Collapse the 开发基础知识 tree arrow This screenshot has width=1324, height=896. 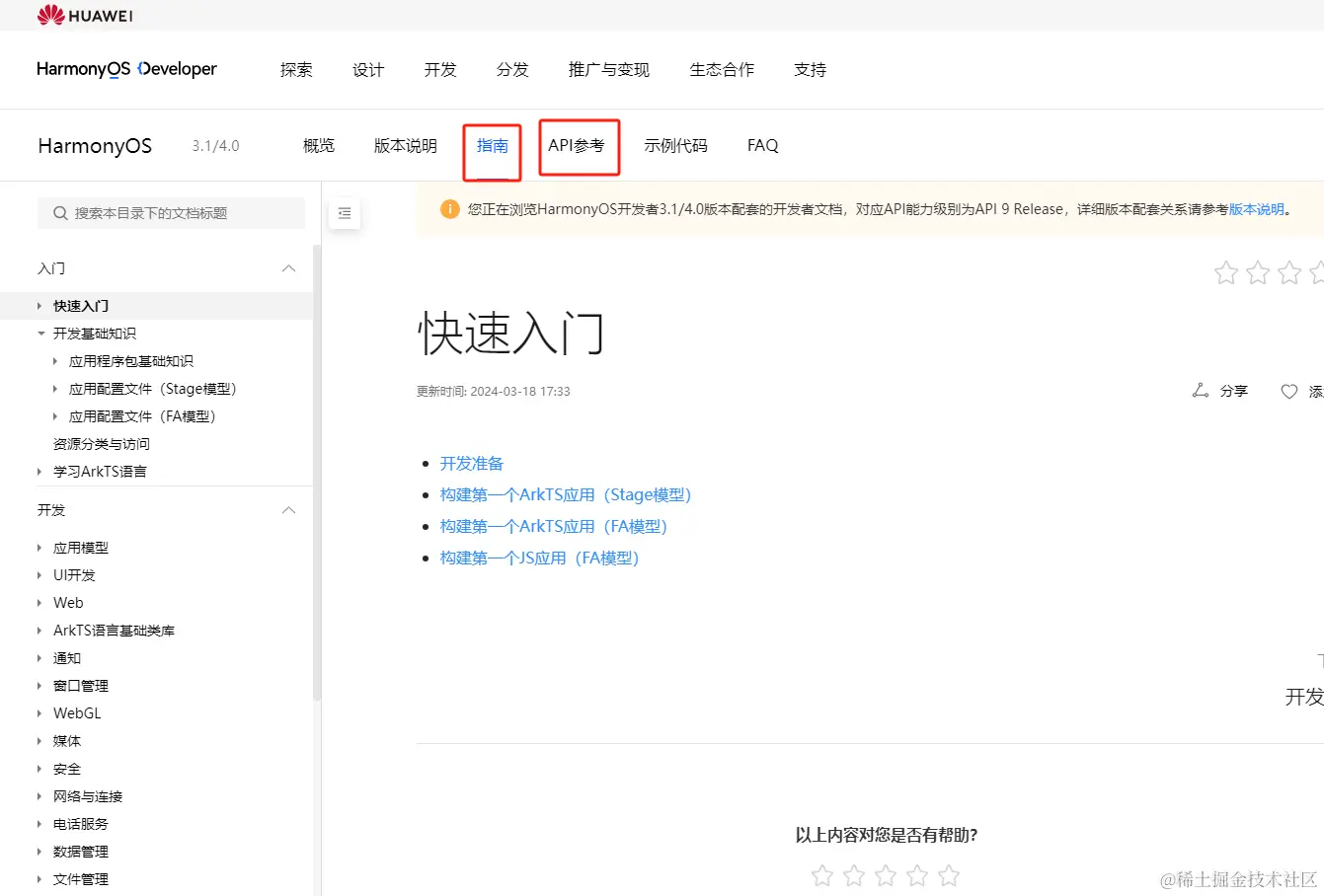(x=40, y=334)
